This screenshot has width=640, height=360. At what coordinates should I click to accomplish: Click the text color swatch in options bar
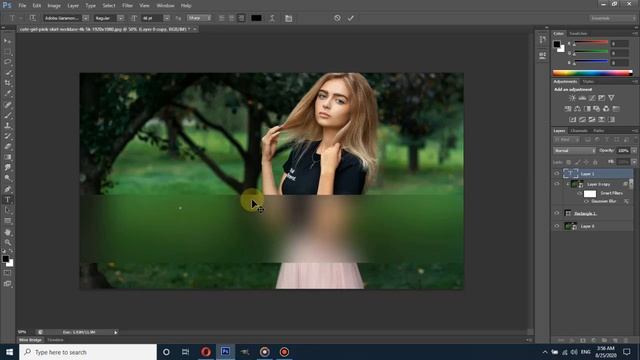pos(256,18)
